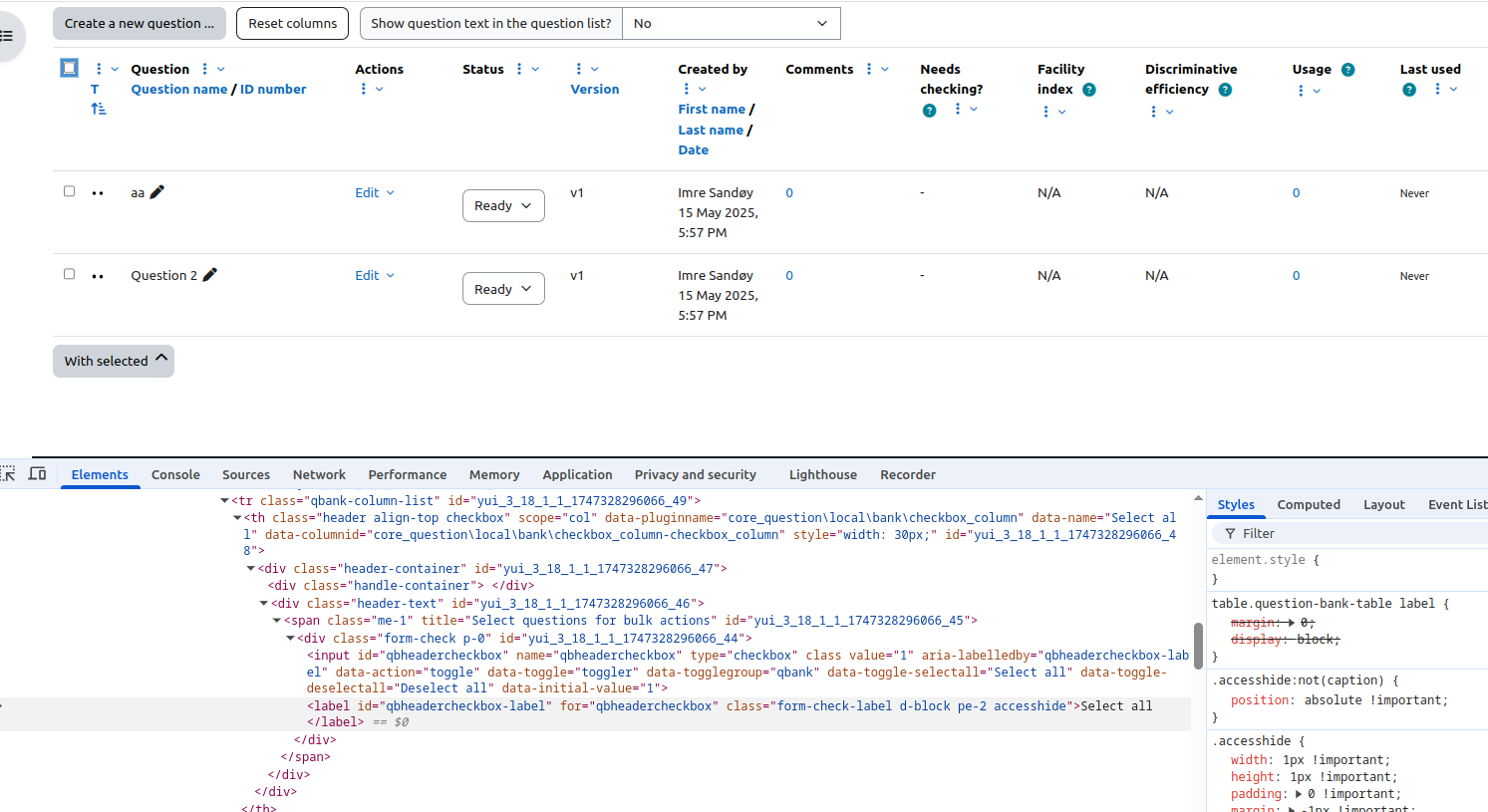Toggle the select all questions header checkbox
The image size is (1488, 812).
69,68
